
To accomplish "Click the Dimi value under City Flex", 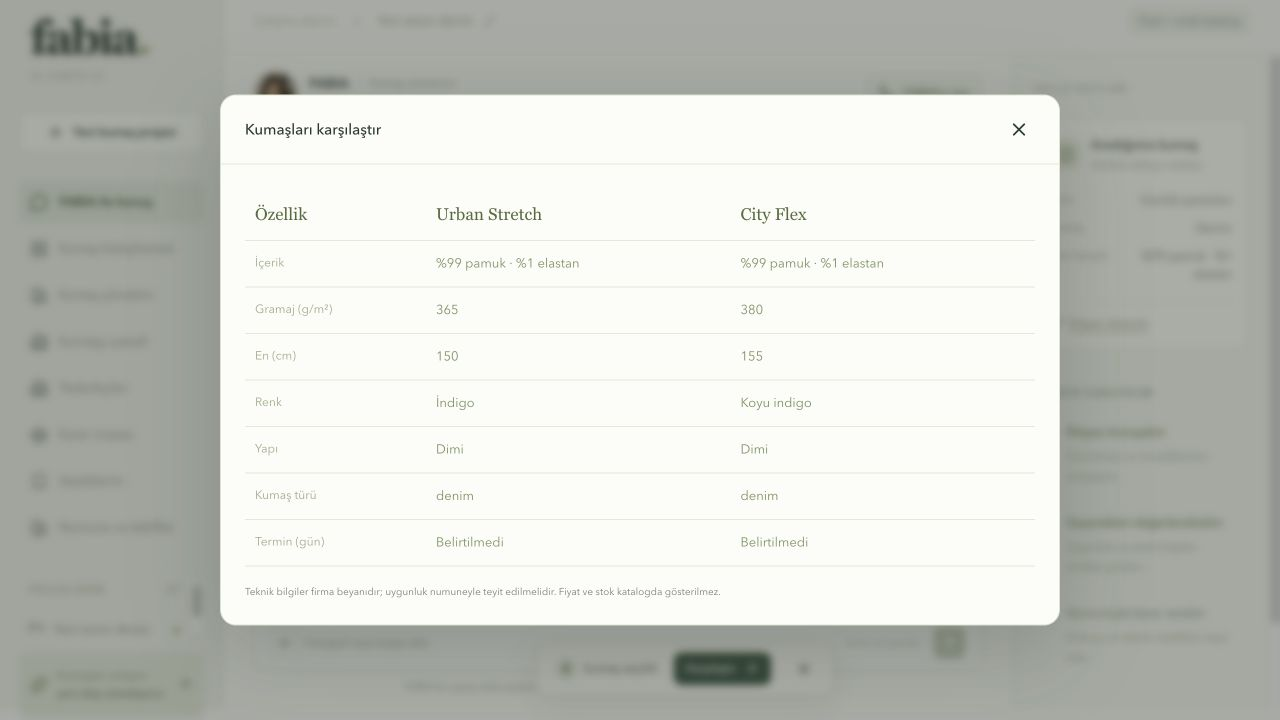I will click(754, 449).
